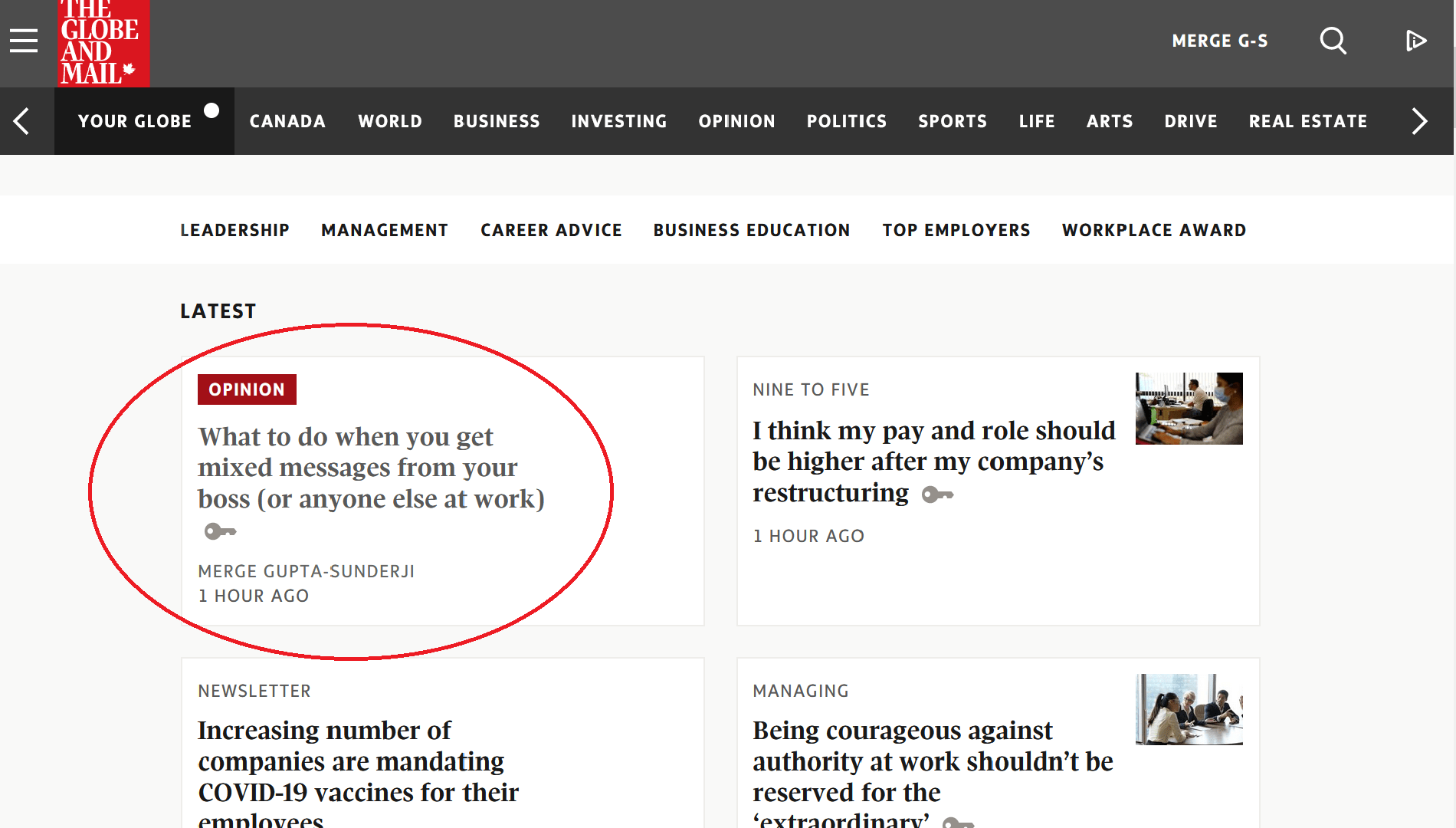
Task: Click the red Opinion label
Action: pyautogui.click(x=247, y=389)
